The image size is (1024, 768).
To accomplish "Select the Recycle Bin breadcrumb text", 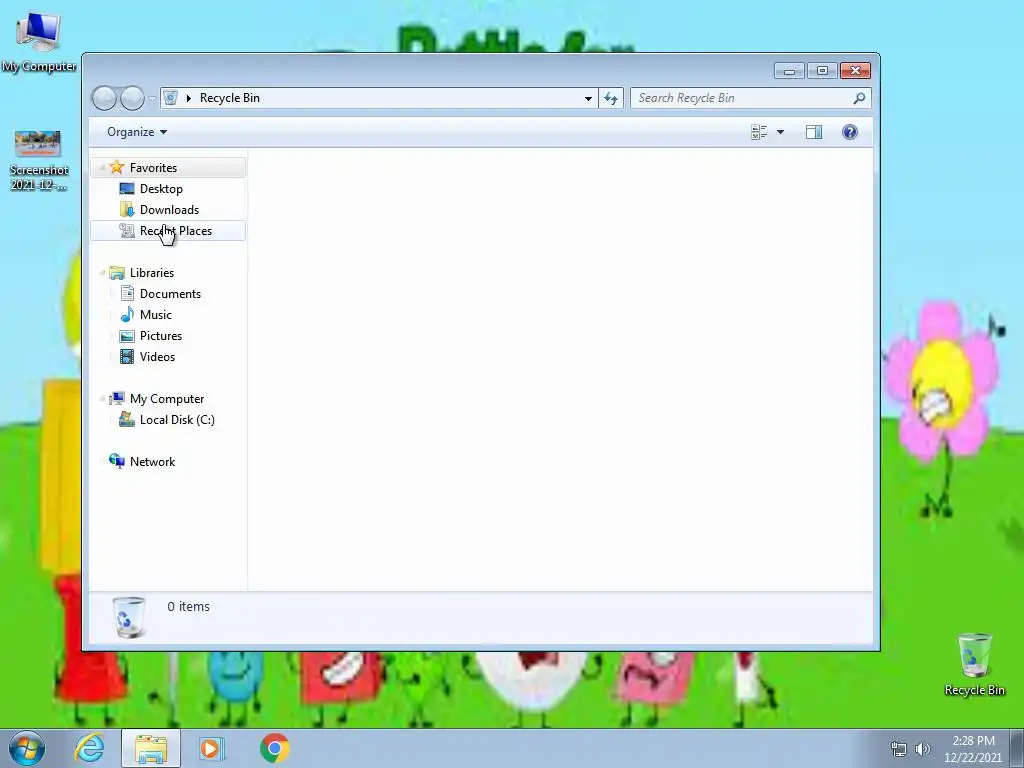I will [229, 98].
